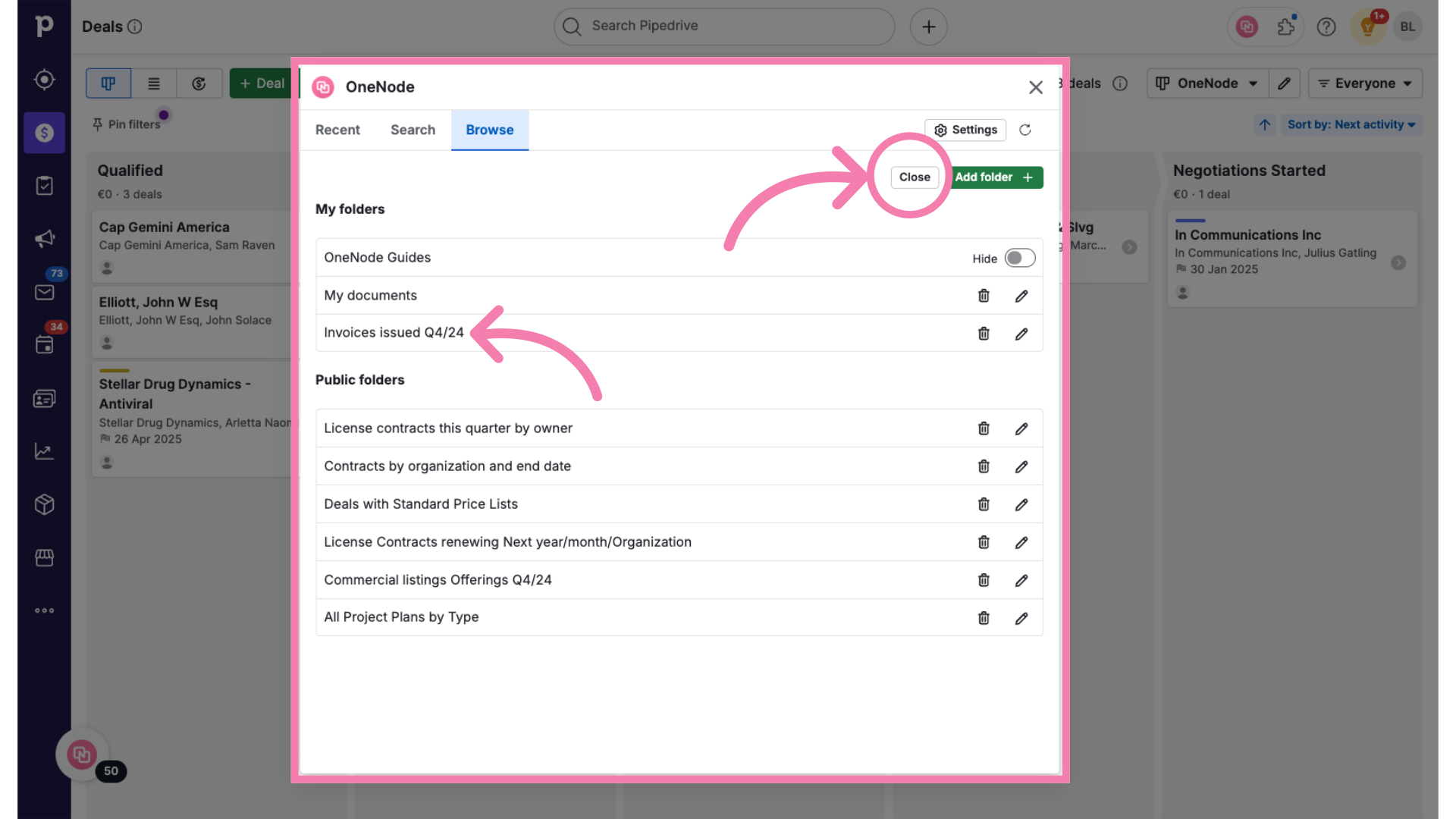This screenshot has height=819, width=1456.
Task: Close the OneNode panel with X
Action: (1036, 87)
